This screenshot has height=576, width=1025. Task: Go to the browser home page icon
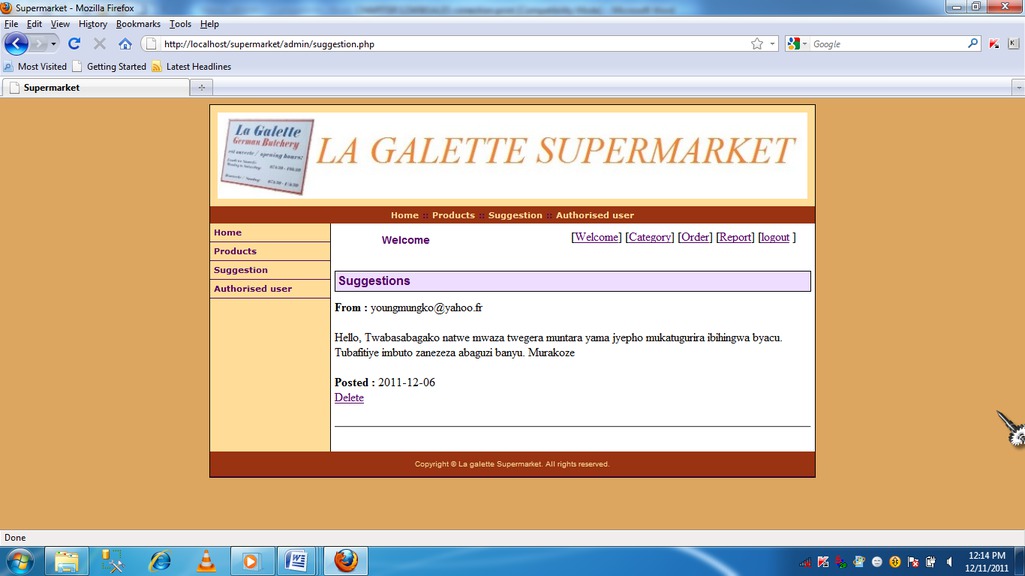click(125, 44)
